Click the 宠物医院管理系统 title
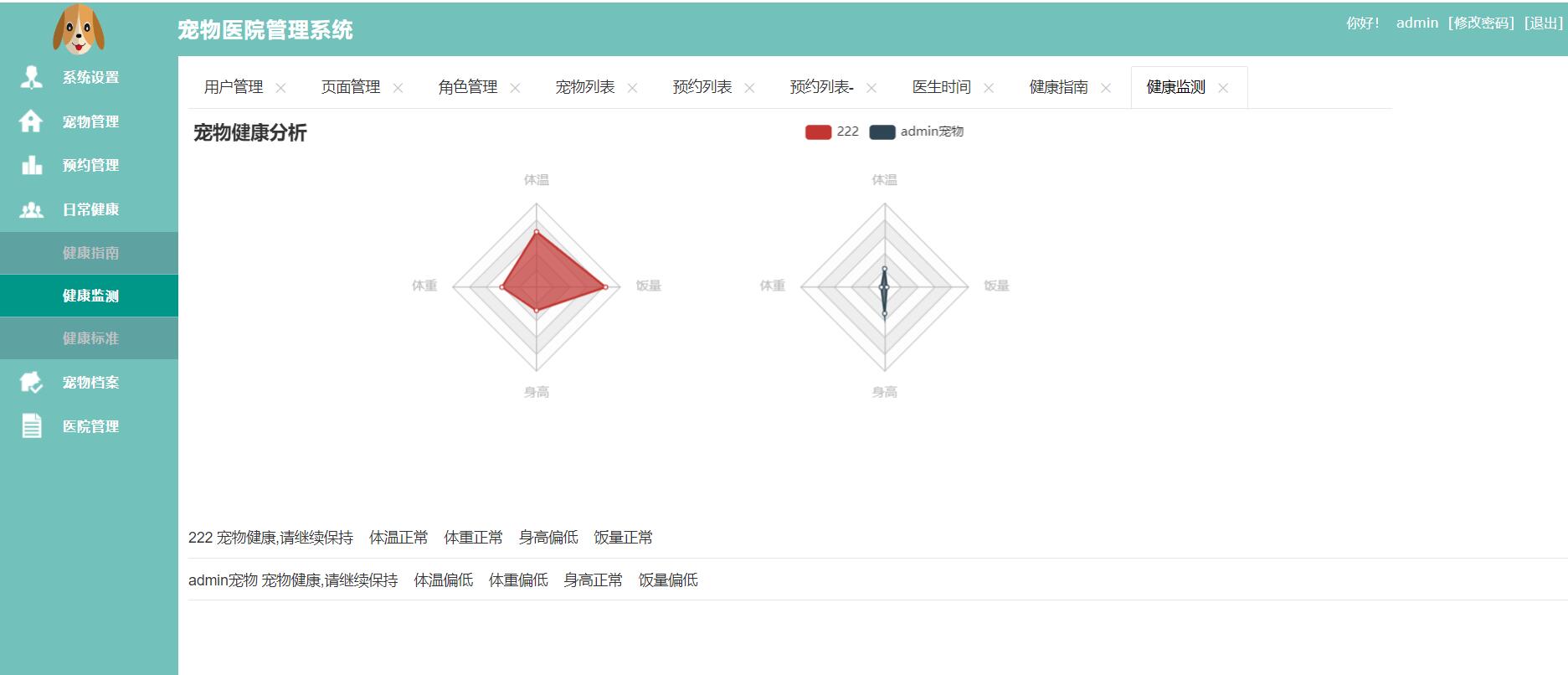The width and height of the screenshot is (1568, 675). click(265, 30)
